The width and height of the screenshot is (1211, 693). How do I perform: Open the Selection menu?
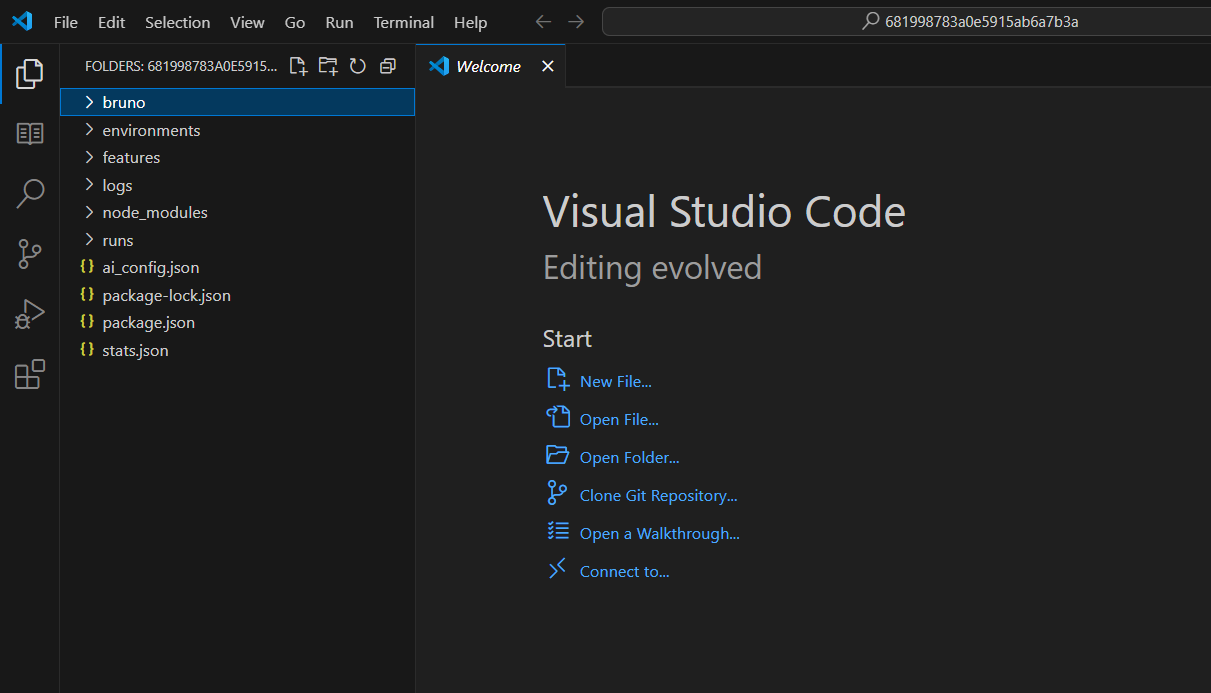pyautogui.click(x=177, y=22)
